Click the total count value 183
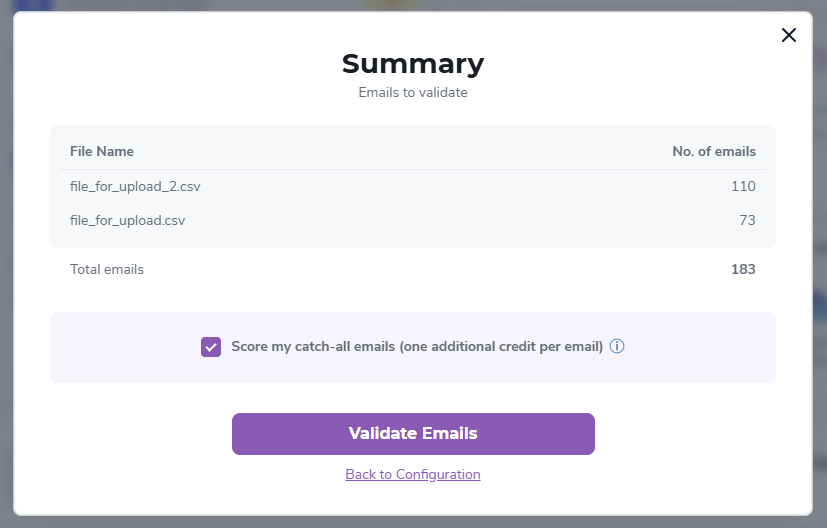 coord(743,269)
